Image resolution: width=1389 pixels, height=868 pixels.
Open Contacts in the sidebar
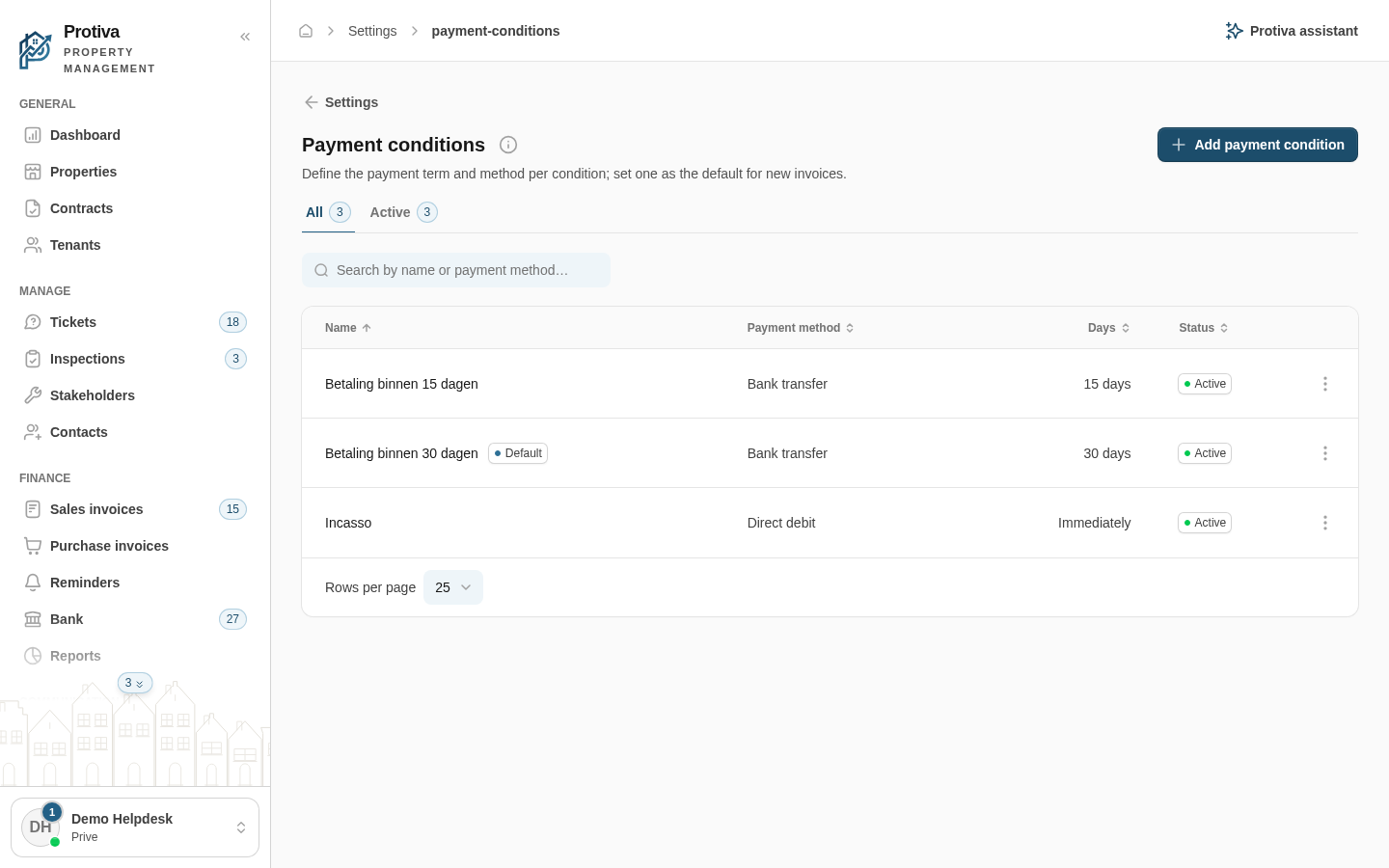point(135,432)
